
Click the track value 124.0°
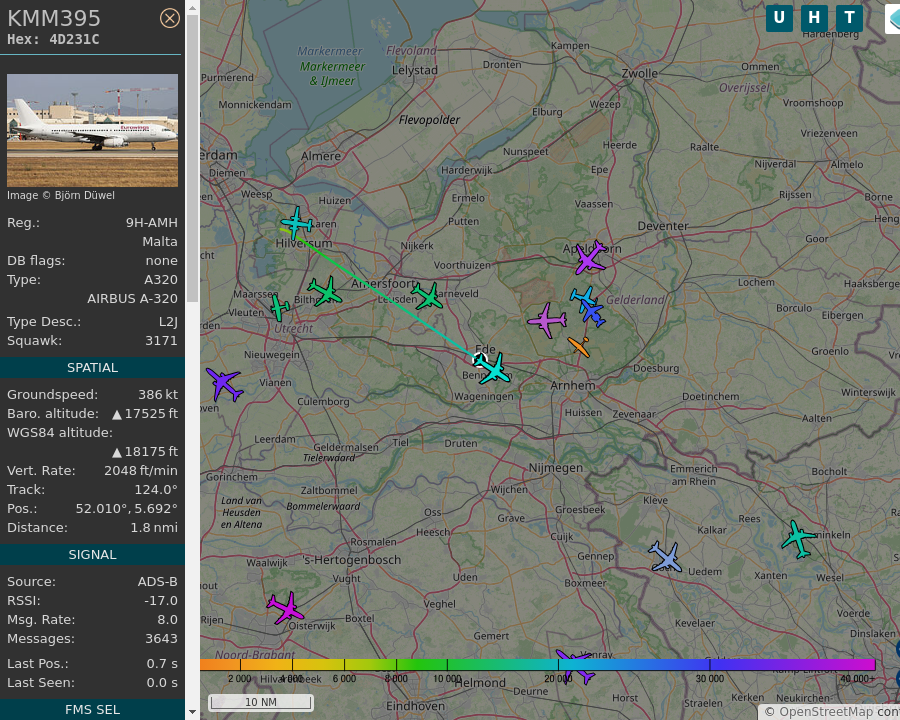[x=154, y=490]
